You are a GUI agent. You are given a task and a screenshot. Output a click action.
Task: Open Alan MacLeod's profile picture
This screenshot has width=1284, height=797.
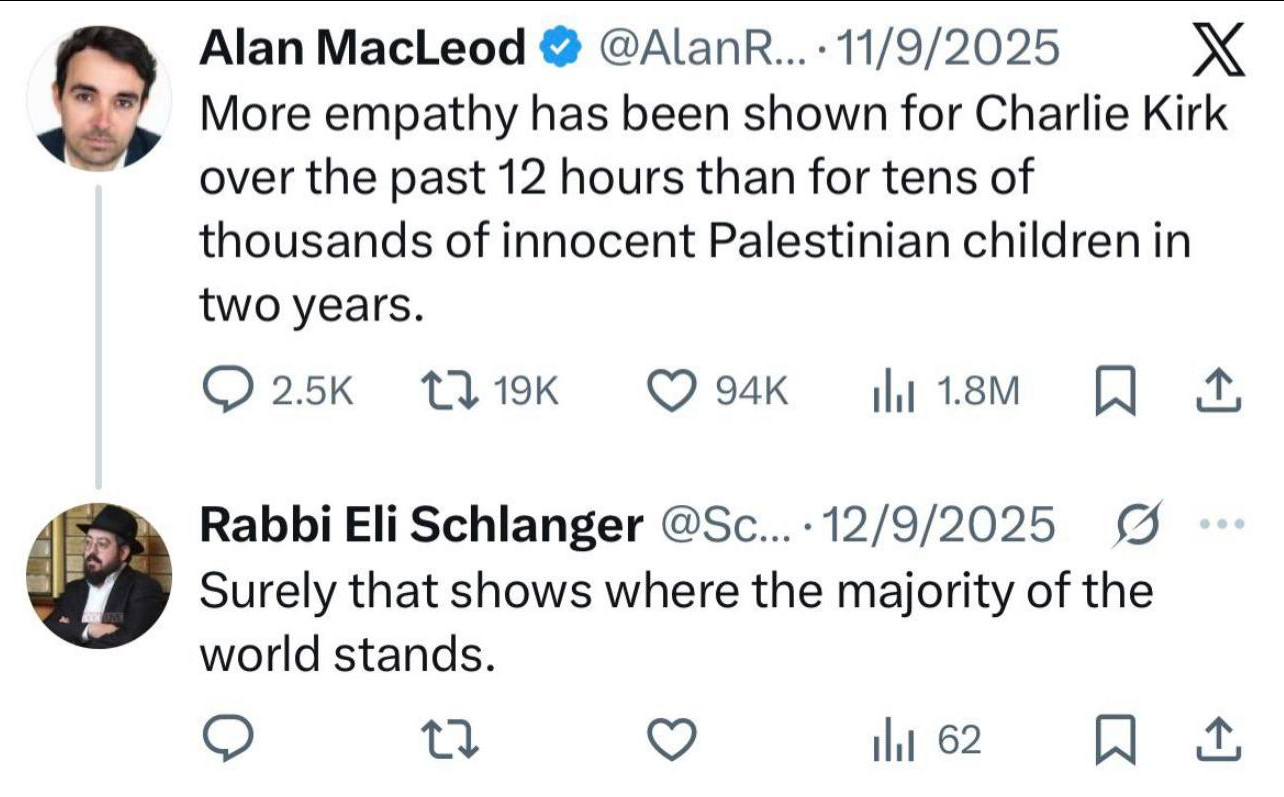(x=99, y=100)
